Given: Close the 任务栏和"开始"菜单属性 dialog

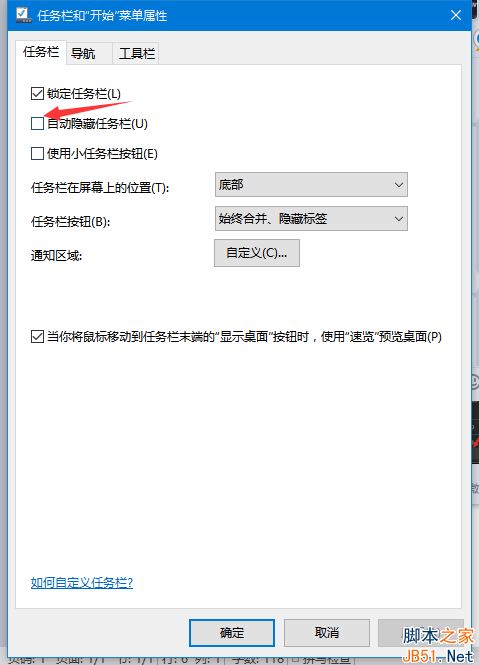Looking at the screenshot, I should (x=456, y=16).
